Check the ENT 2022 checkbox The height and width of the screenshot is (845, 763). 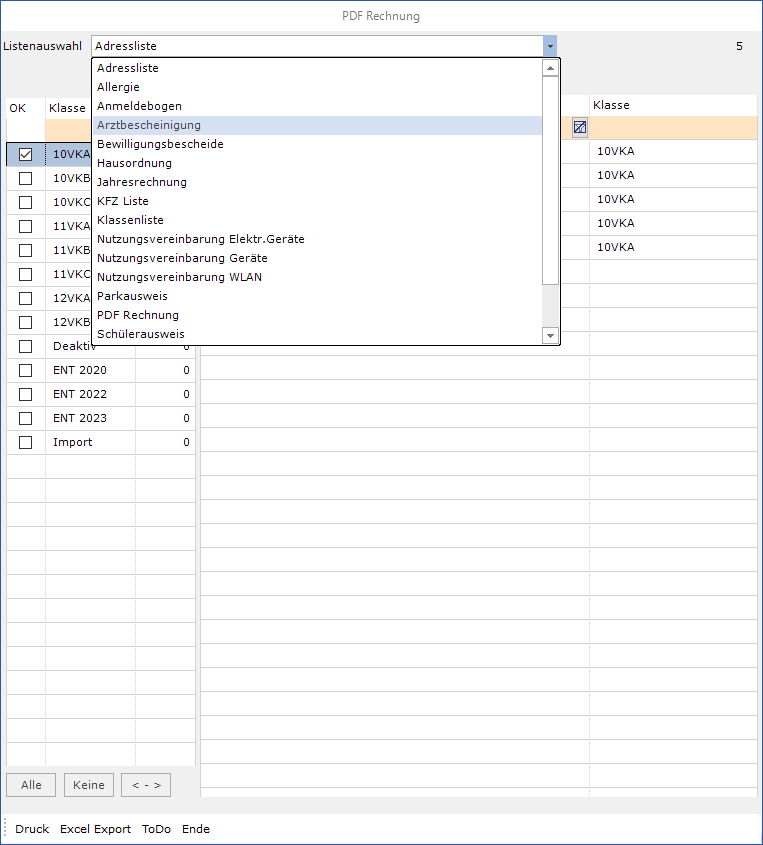pyautogui.click(x=25, y=394)
